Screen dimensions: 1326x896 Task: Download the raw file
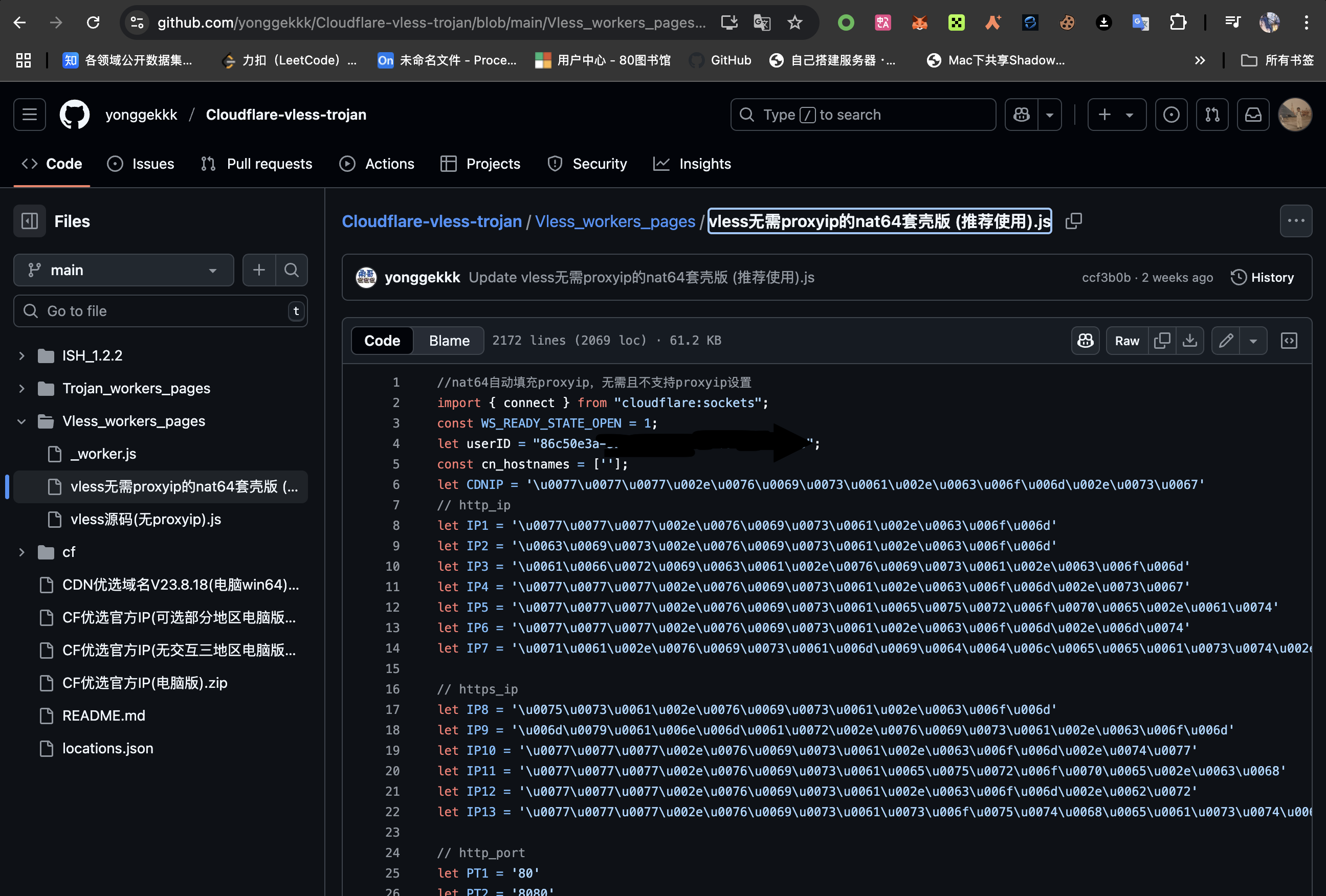click(1190, 340)
